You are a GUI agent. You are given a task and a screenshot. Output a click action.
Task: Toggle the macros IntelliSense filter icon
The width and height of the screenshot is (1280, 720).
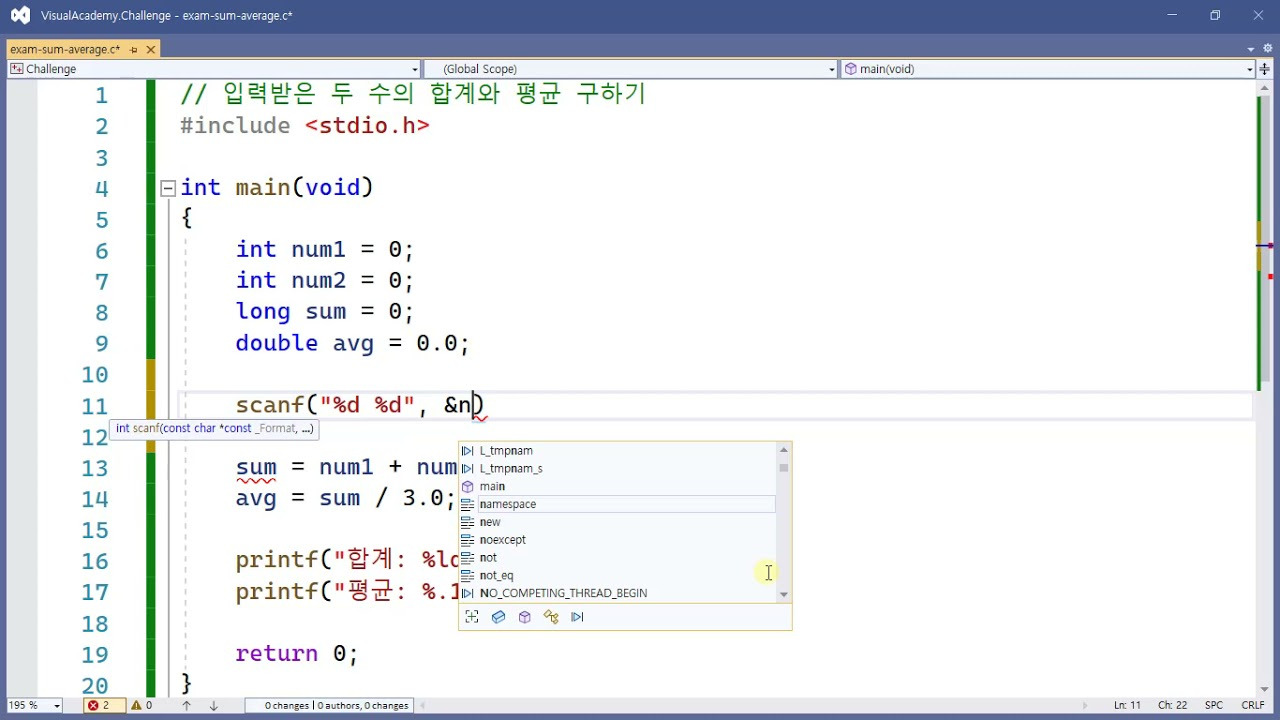pos(577,617)
